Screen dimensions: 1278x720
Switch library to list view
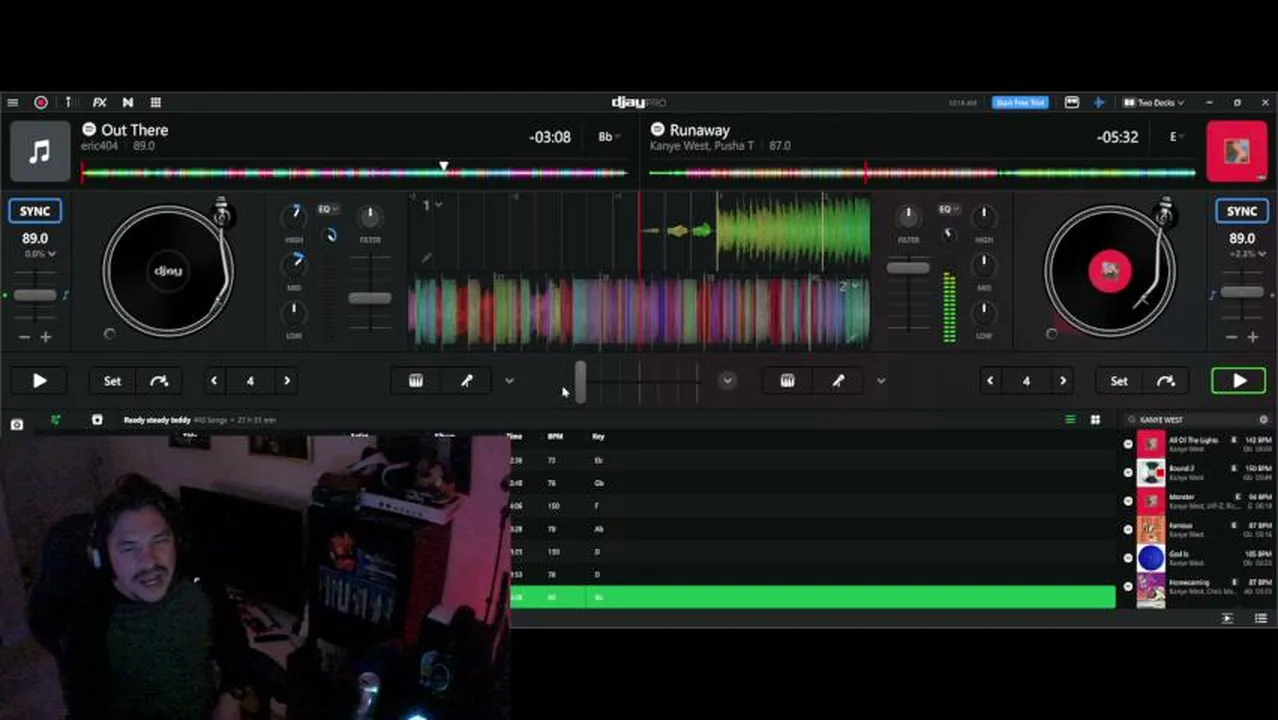pyautogui.click(x=1070, y=420)
